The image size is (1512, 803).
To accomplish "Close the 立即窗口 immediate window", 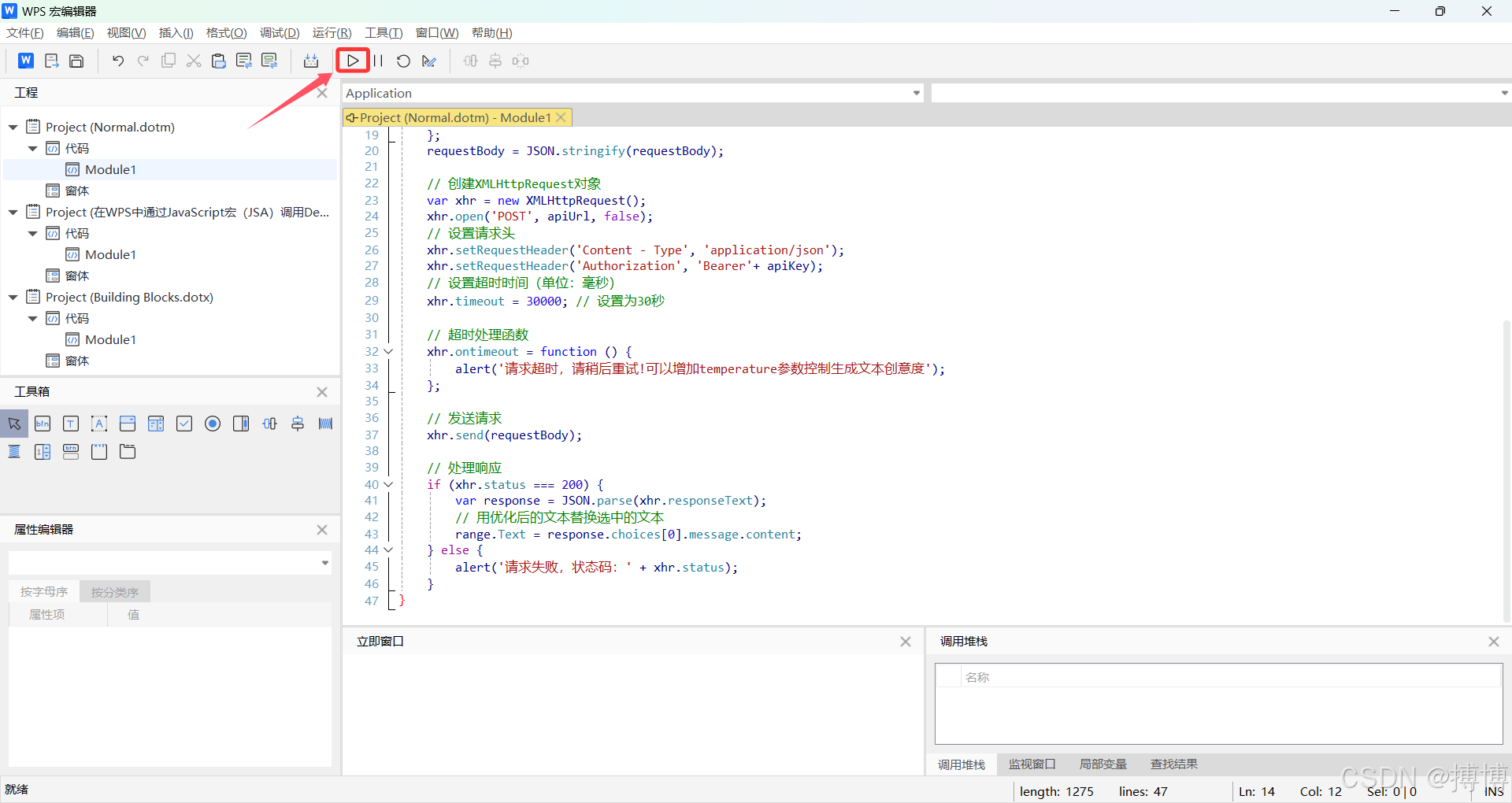I will pyautogui.click(x=906, y=642).
